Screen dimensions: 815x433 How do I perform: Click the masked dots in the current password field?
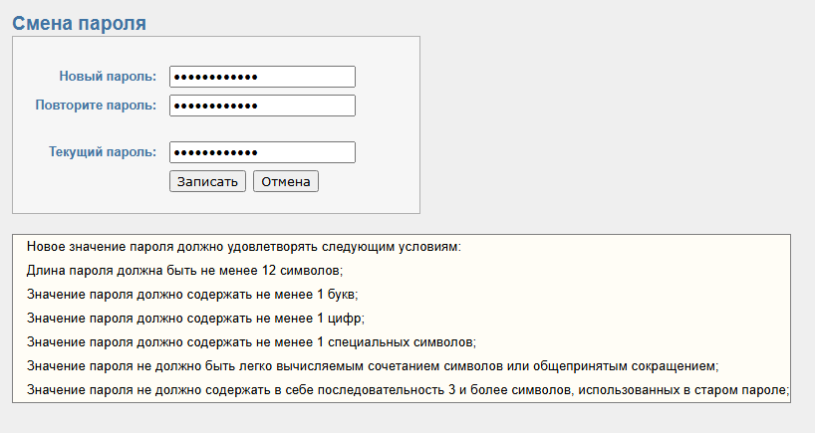coord(215,152)
